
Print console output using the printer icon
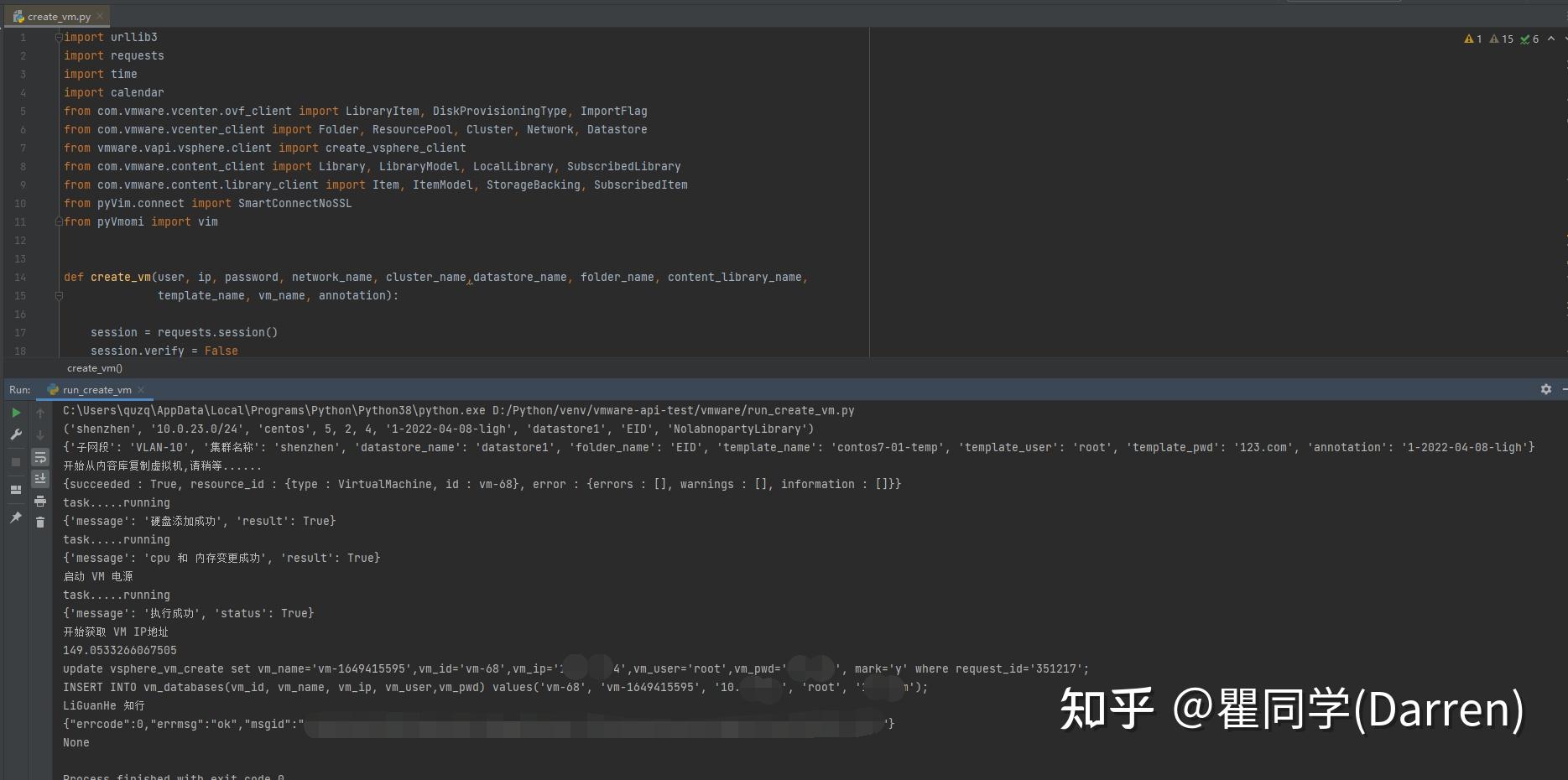coord(40,499)
